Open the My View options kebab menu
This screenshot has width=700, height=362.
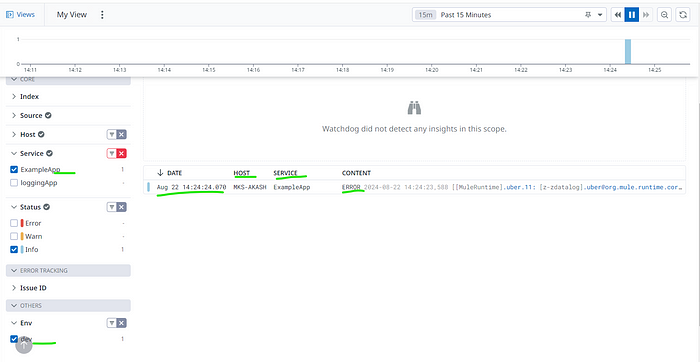coord(102,15)
